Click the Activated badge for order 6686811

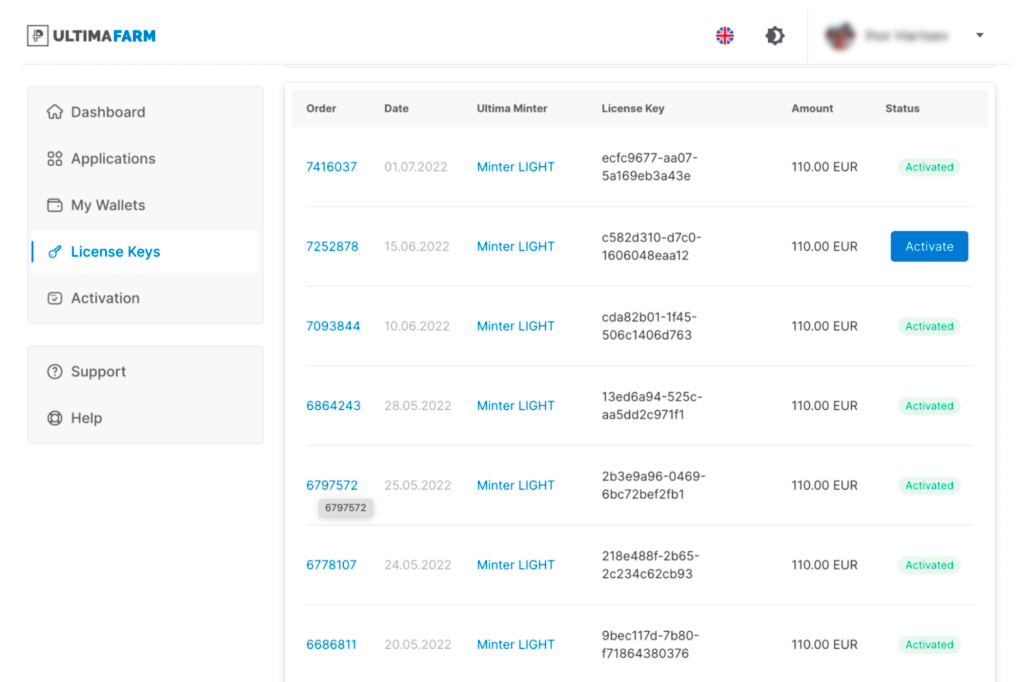coord(929,645)
